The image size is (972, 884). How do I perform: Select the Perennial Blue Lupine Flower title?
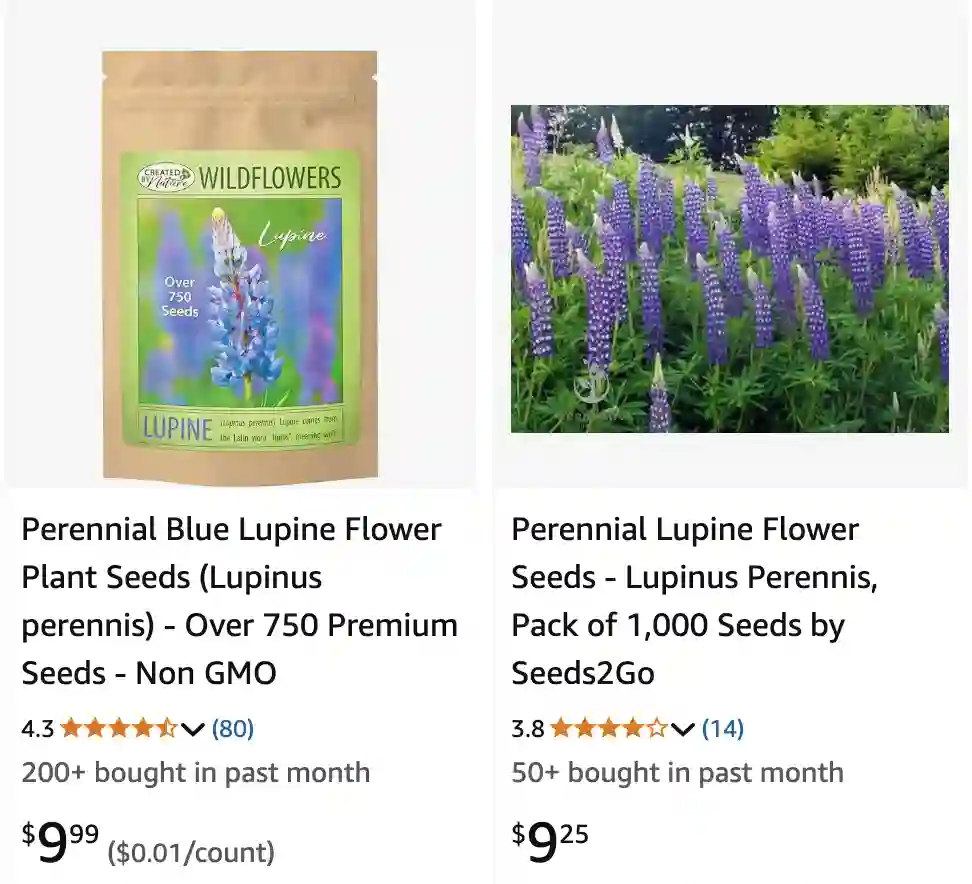tap(238, 601)
